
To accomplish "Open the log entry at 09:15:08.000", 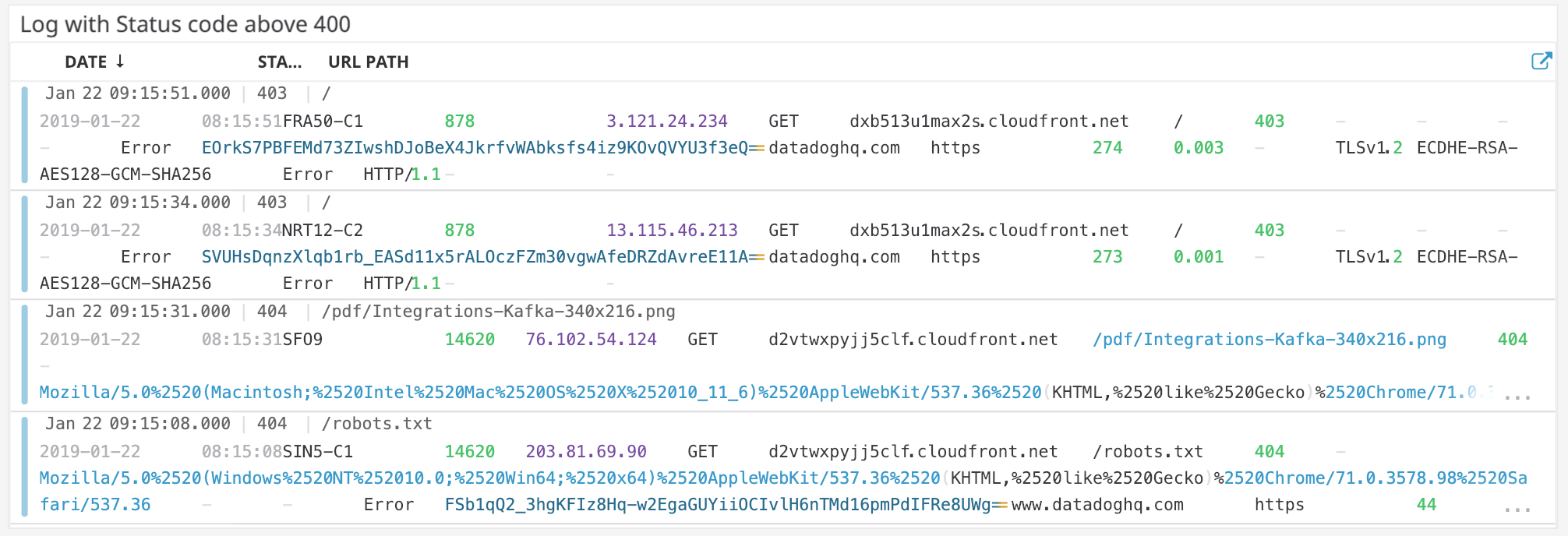I will coord(138,424).
